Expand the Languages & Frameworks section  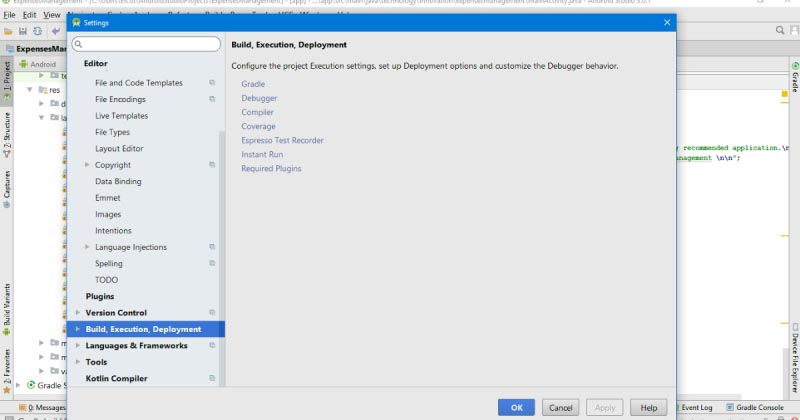(78, 346)
